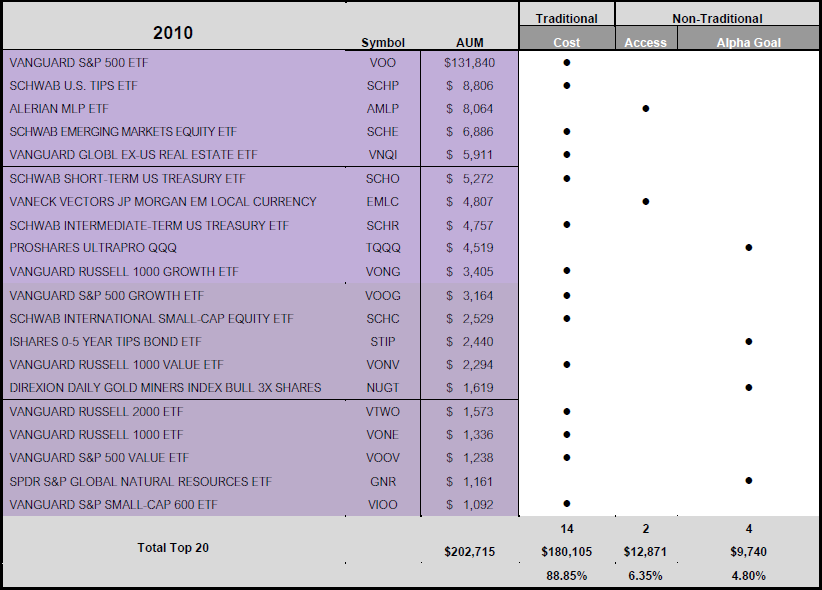Image resolution: width=822 pixels, height=590 pixels.
Task: Select "VANGUARD RUSSELL 1000 GROWTH ETF" name
Action: 124,272
